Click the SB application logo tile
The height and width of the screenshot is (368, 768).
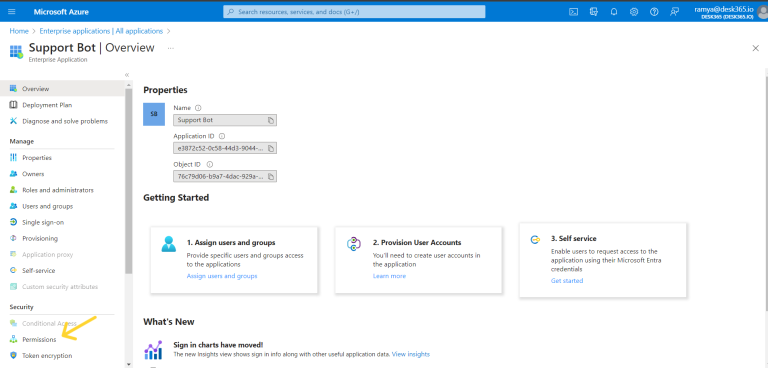154,114
